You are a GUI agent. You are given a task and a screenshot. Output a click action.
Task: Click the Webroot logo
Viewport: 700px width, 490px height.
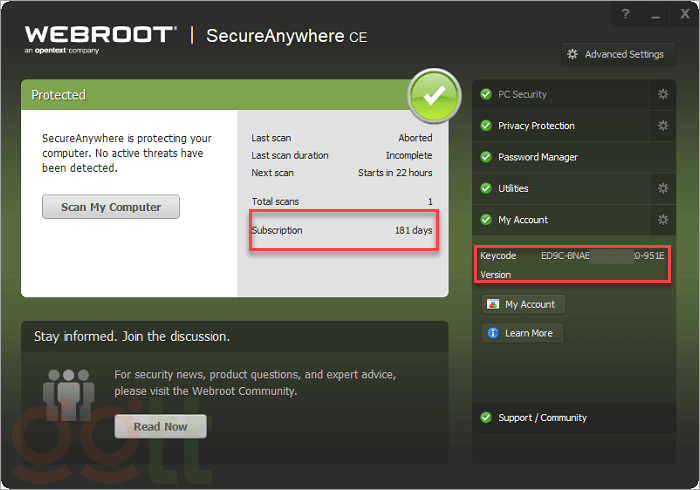(x=98, y=36)
